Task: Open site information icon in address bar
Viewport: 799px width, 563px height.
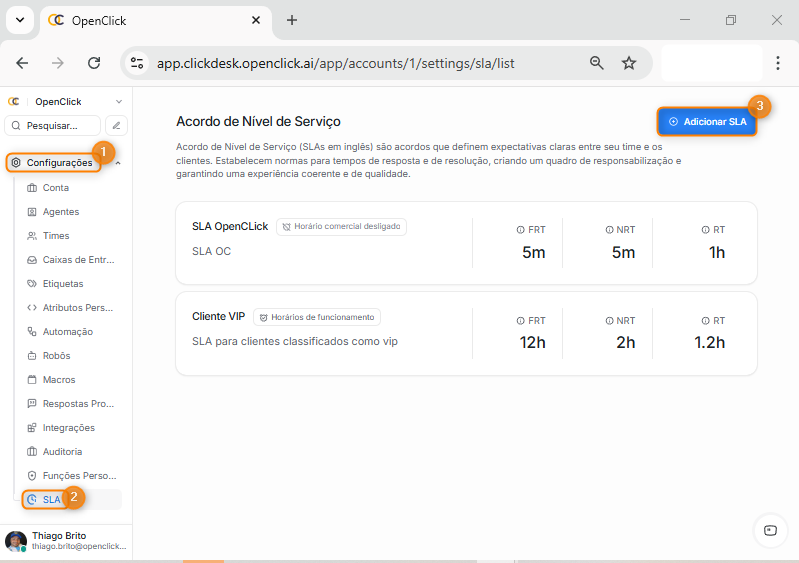Action: 137,63
